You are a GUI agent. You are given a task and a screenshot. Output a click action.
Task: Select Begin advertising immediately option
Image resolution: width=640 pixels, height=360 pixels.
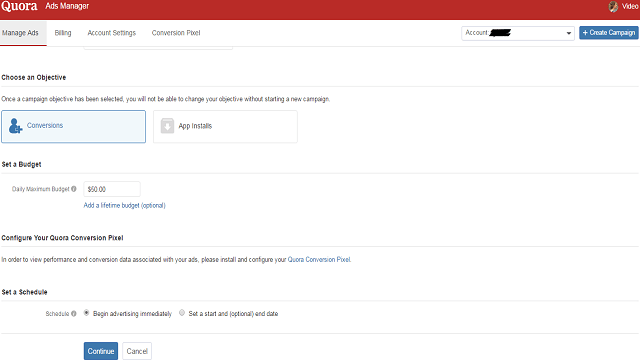[x=86, y=313]
